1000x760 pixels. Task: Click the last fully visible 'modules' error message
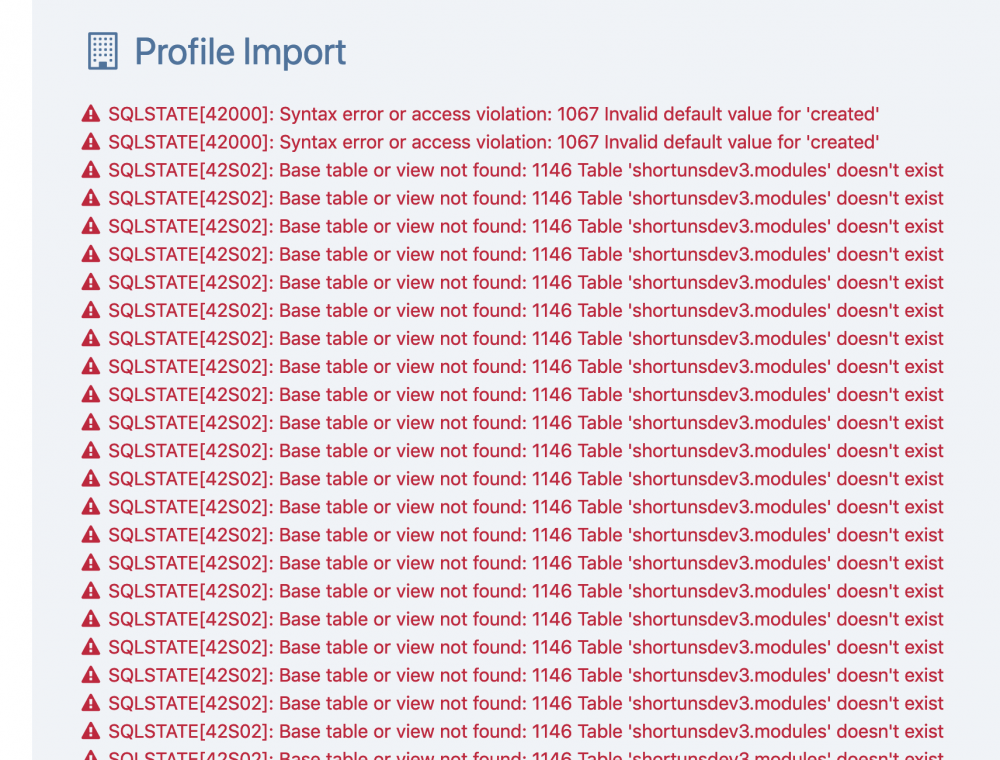[x=525, y=731]
